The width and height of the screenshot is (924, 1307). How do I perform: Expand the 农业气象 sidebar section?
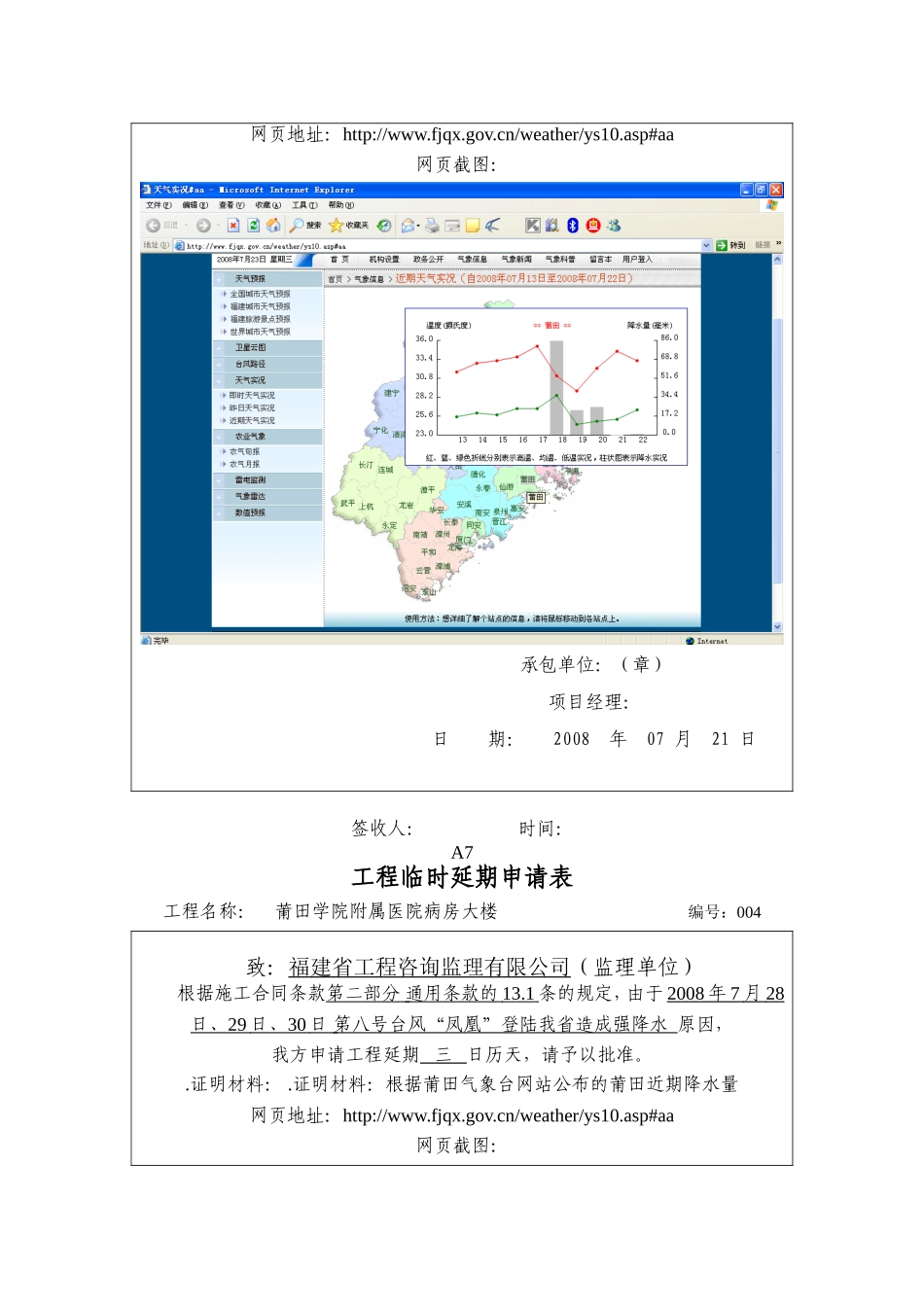(267, 438)
